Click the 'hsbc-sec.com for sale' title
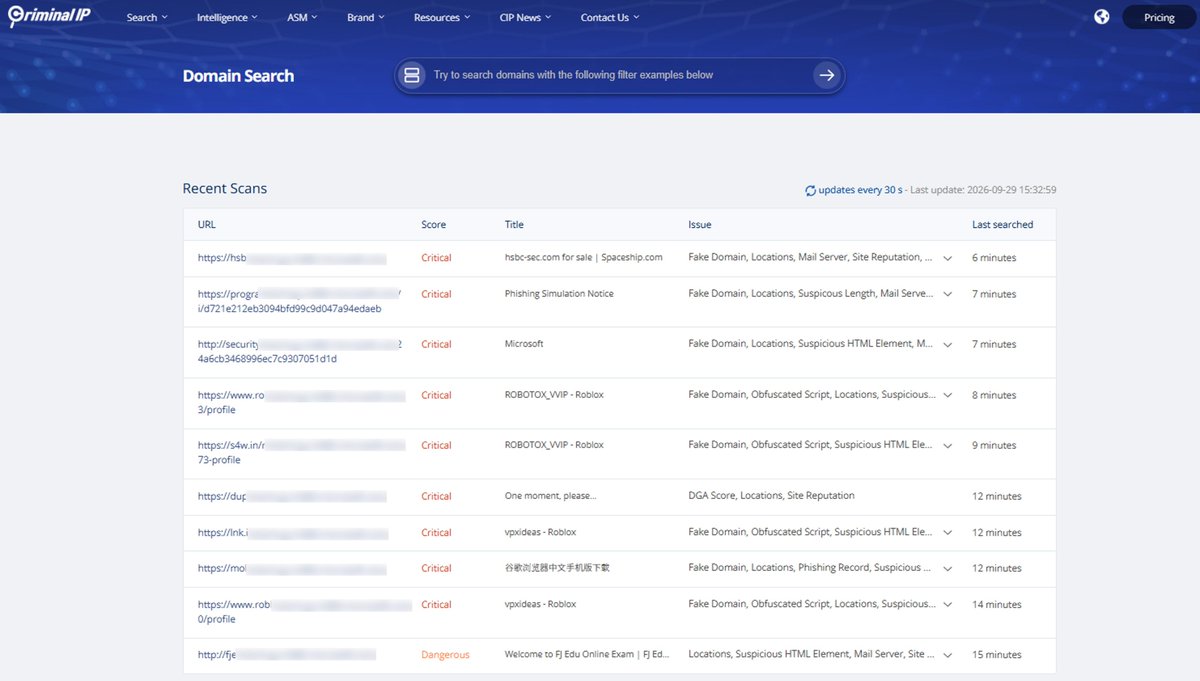This screenshot has width=1200, height=681. tap(584, 258)
